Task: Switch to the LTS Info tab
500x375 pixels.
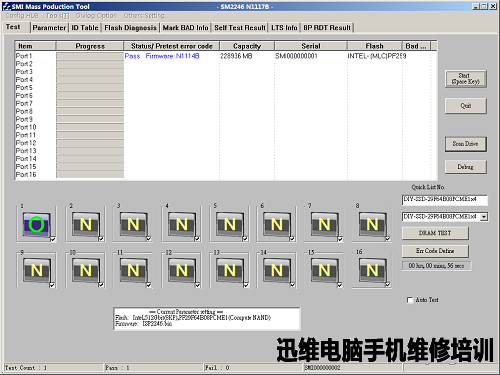Action: coord(284,28)
